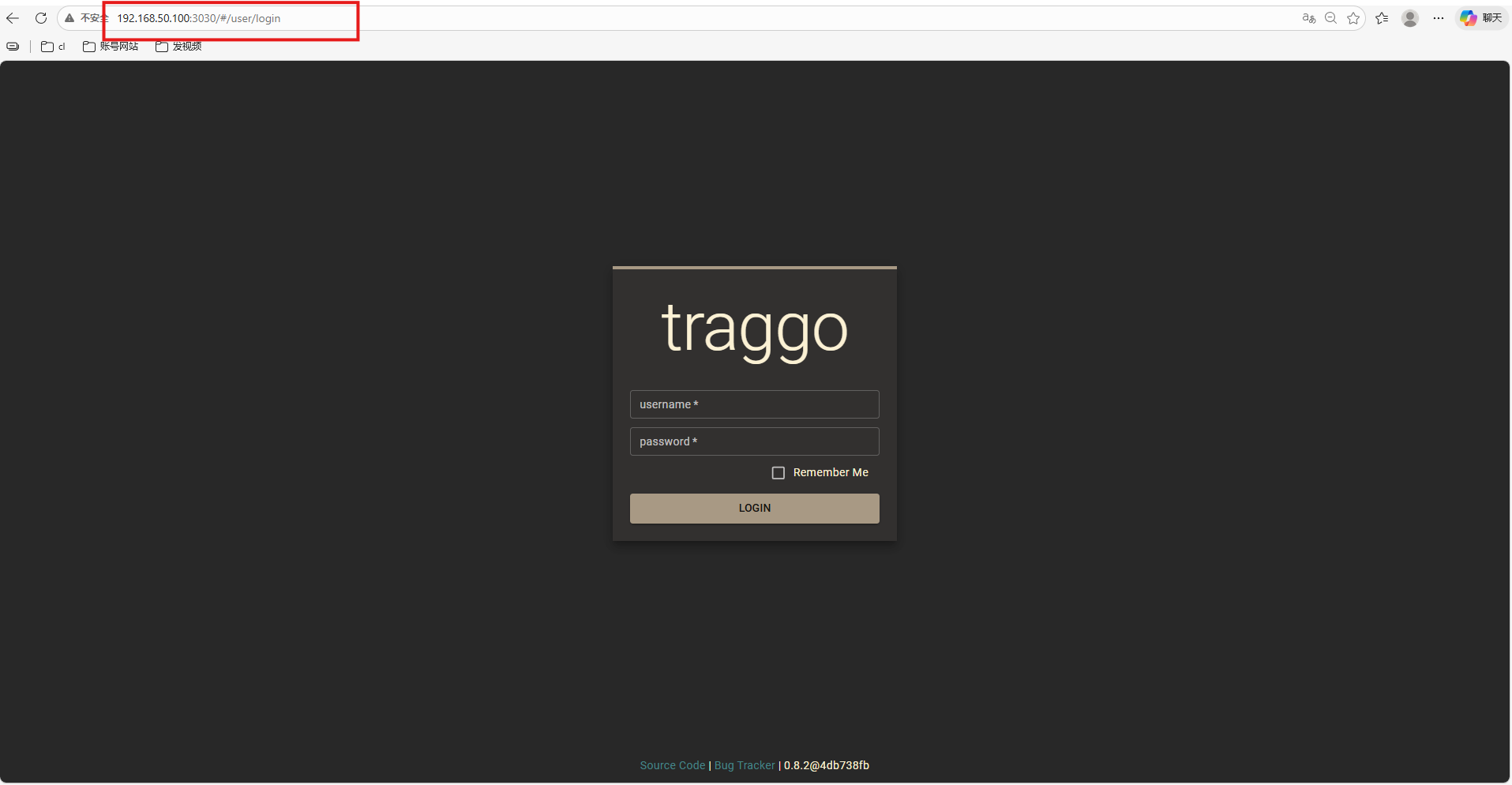Open the browser settings ellipsis menu

(1439, 18)
